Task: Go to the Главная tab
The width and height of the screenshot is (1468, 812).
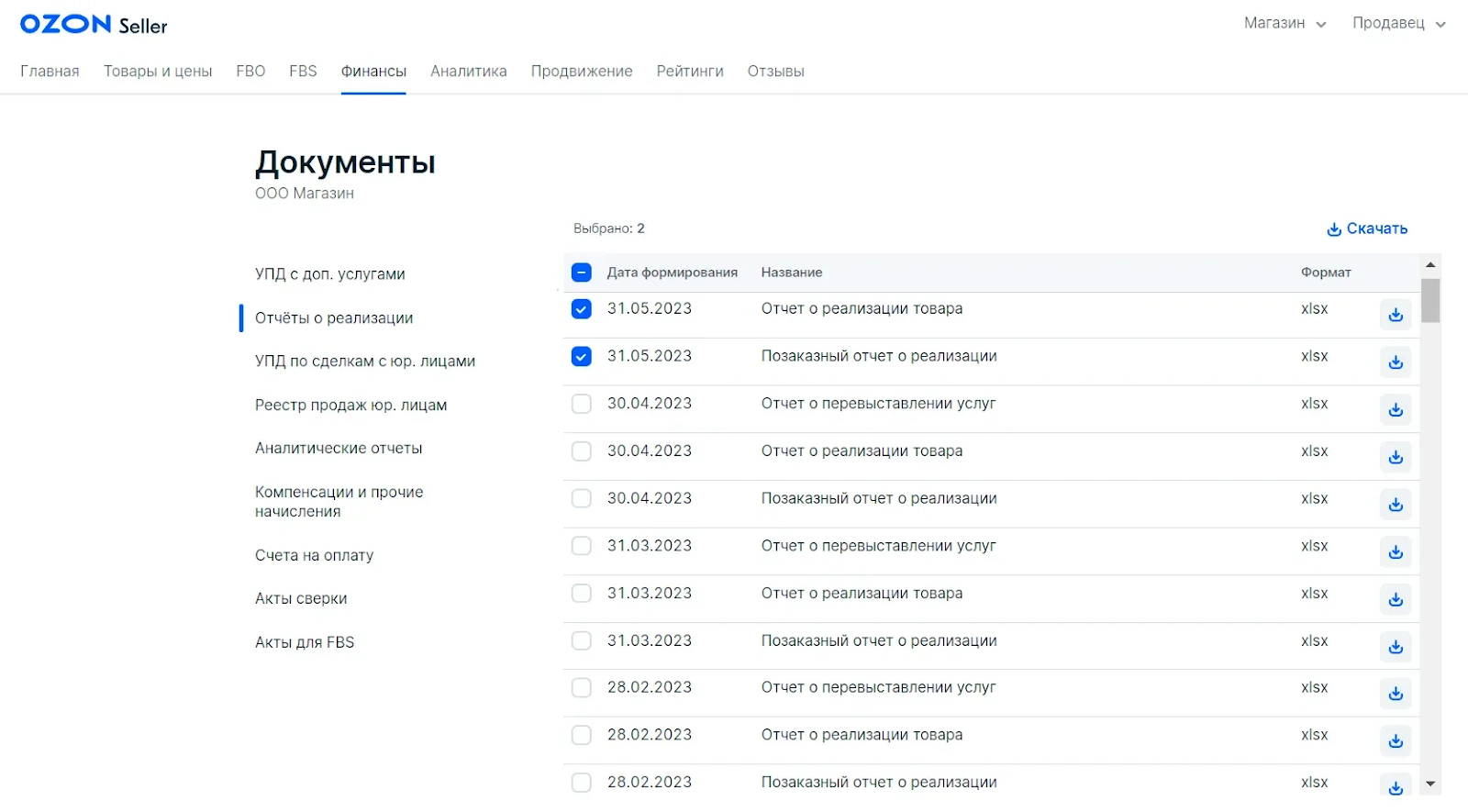Action: [50, 72]
